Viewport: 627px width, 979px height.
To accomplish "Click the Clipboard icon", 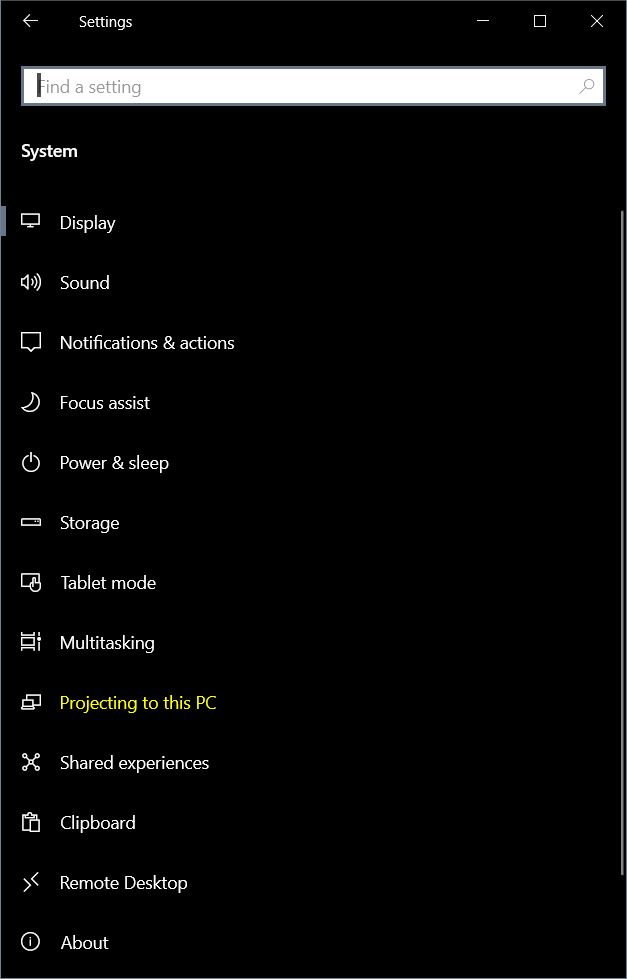I will (31, 822).
